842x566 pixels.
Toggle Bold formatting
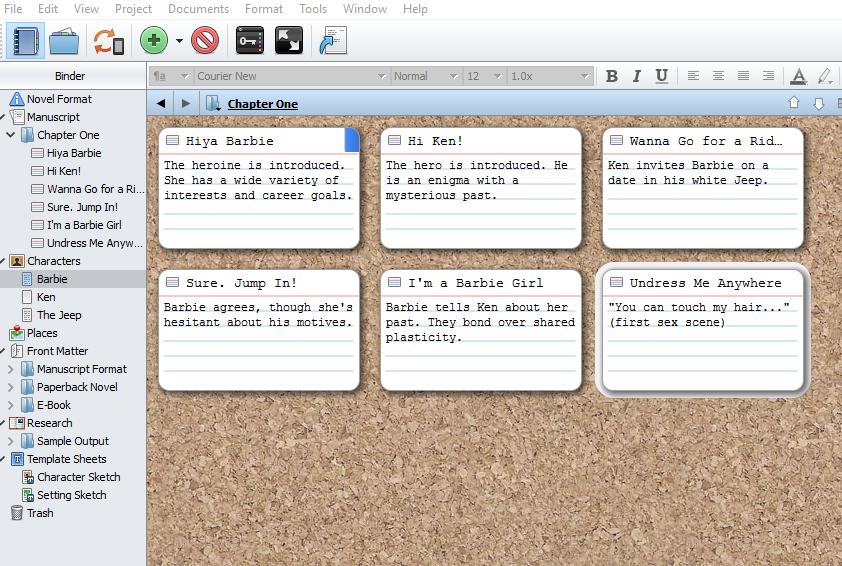(612, 76)
